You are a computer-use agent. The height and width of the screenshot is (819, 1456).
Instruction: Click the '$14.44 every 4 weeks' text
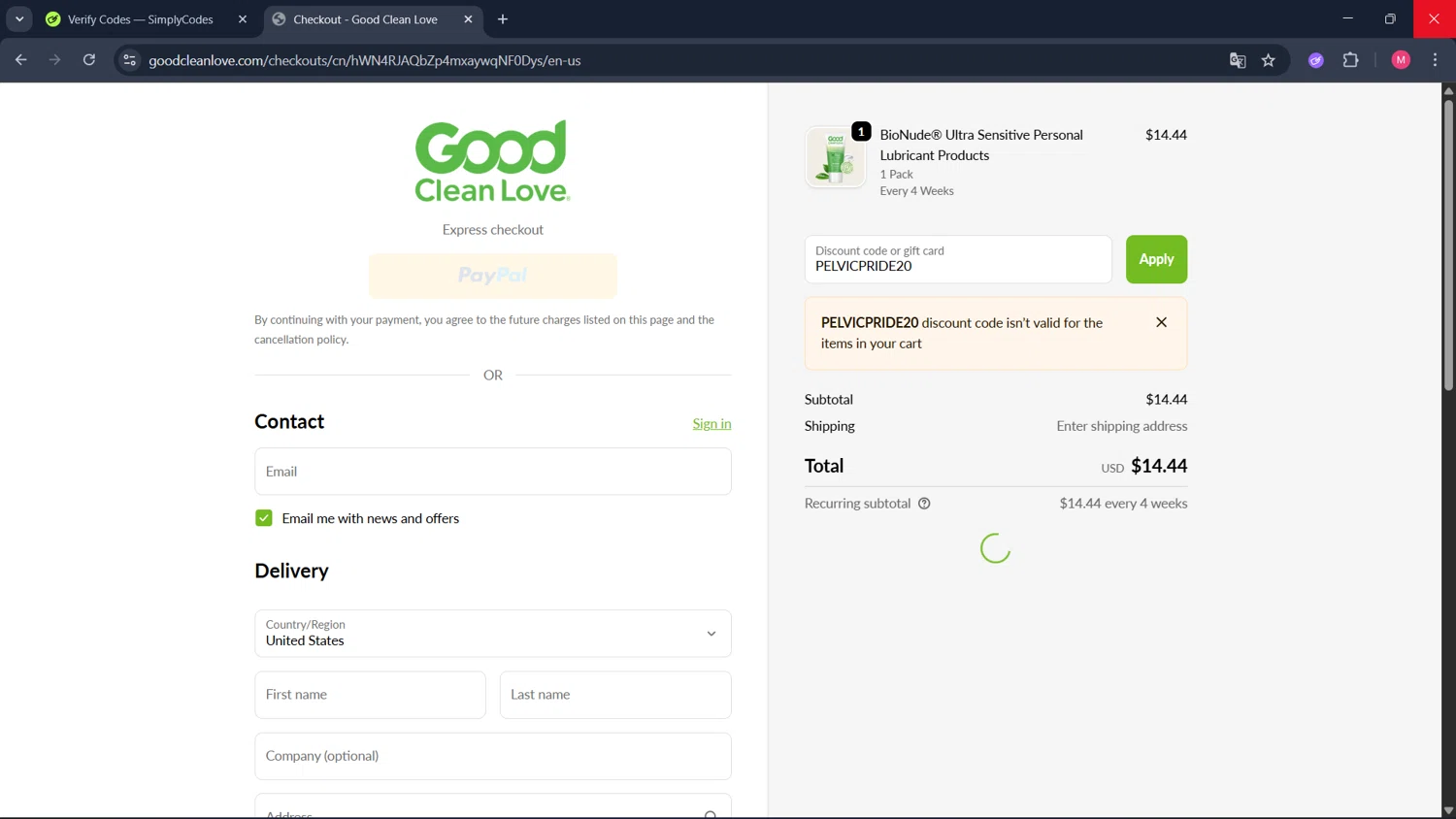click(x=1123, y=504)
